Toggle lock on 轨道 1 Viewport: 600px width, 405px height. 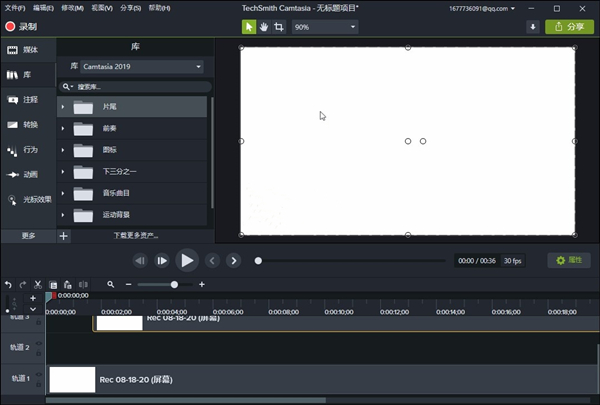(39, 385)
